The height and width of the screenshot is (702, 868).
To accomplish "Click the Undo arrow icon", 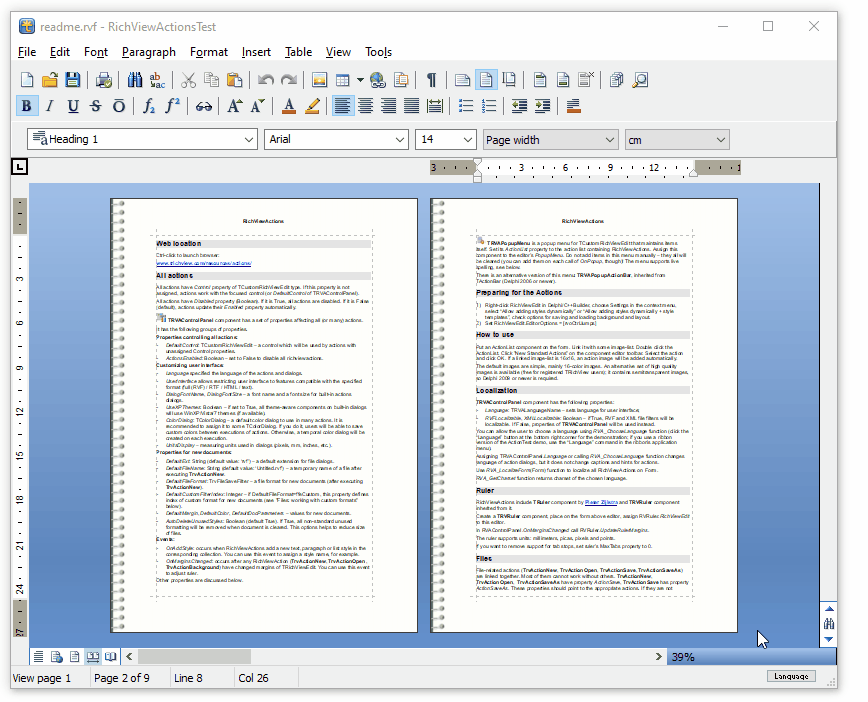I will click(x=265, y=80).
